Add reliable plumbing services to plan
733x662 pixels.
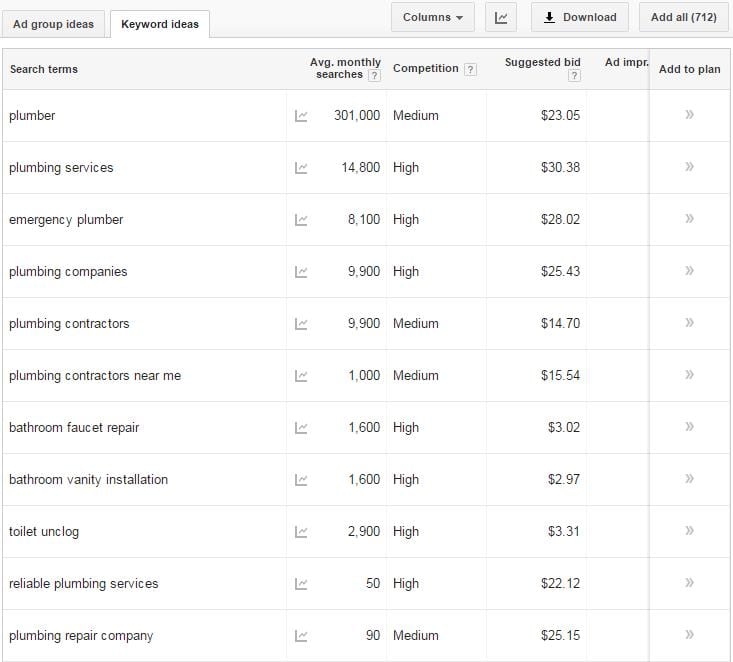tap(689, 583)
